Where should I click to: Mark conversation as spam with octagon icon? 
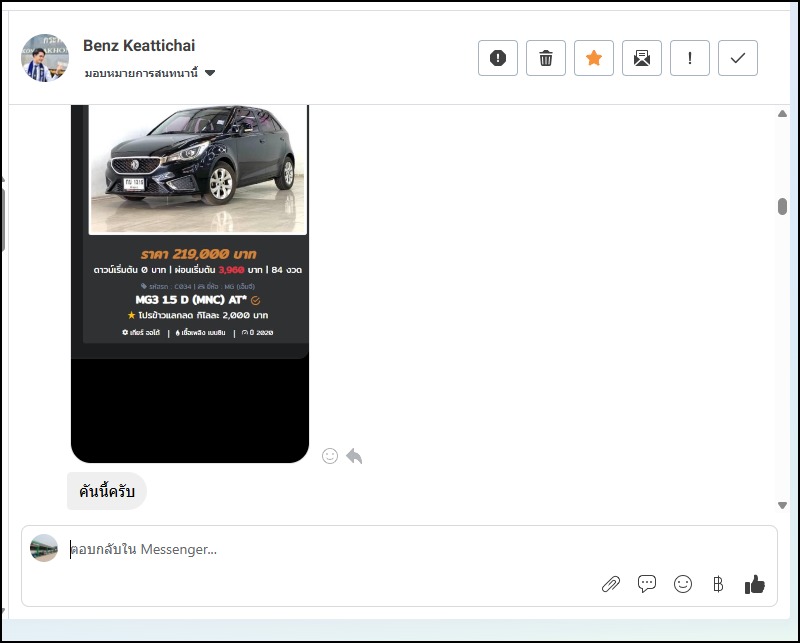[x=498, y=58]
